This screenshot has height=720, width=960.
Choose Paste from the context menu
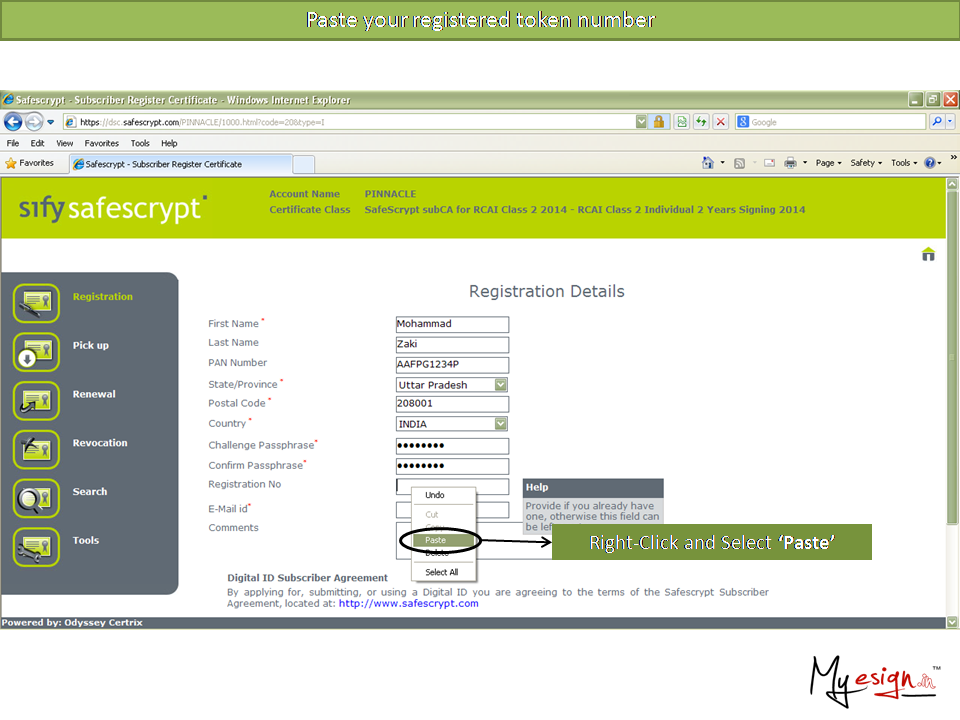[436, 540]
